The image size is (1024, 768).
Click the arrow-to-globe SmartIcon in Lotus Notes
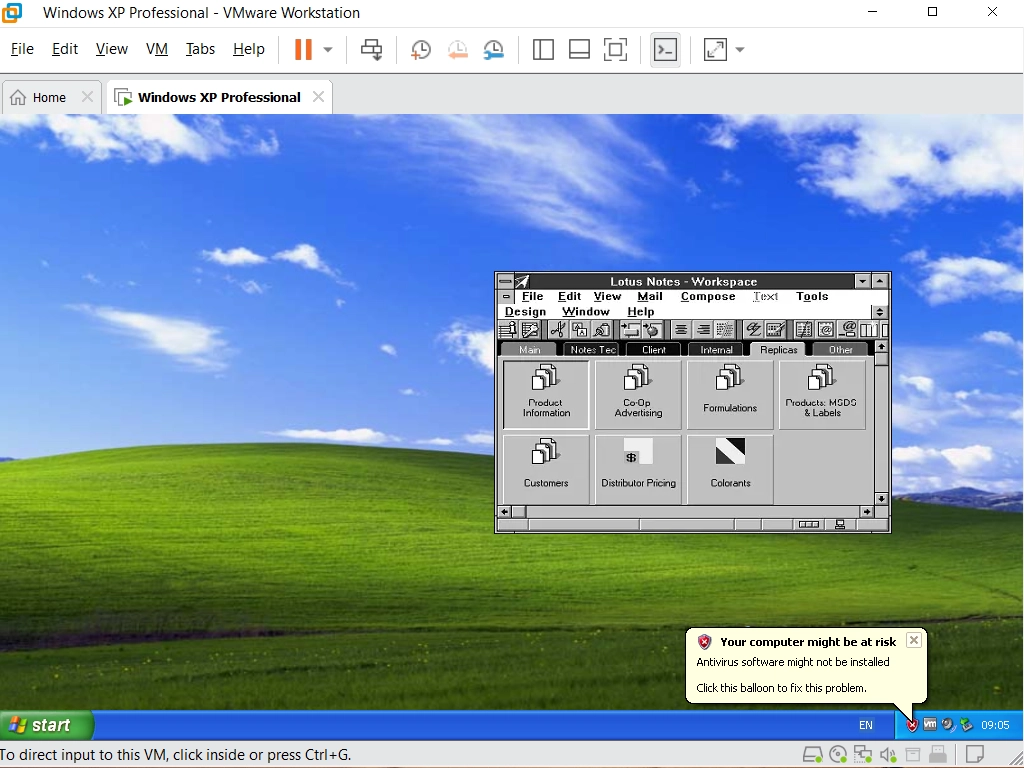pyautogui.click(x=651, y=330)
